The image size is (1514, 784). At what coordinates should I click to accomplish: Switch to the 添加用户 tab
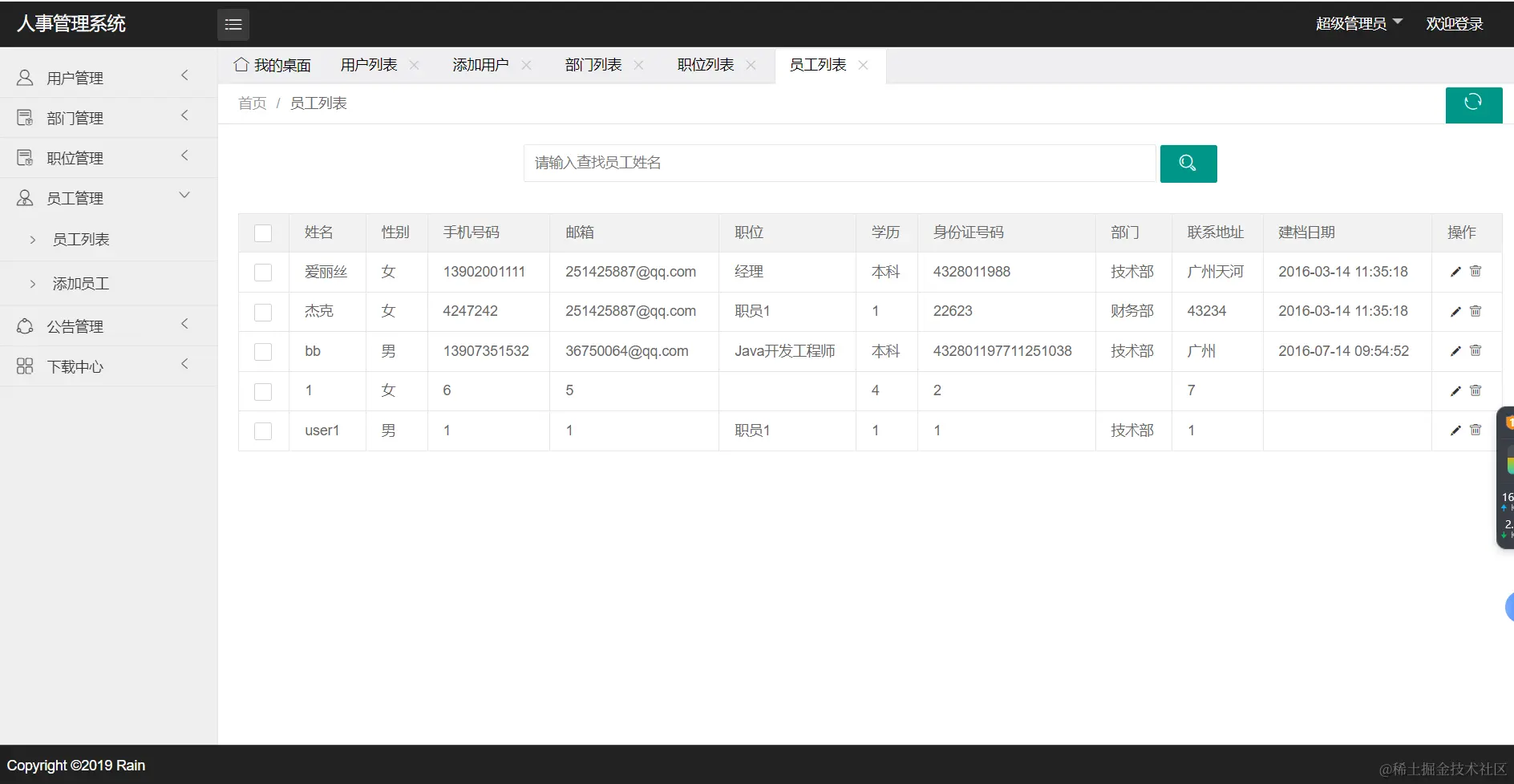[x=481, y=65]
